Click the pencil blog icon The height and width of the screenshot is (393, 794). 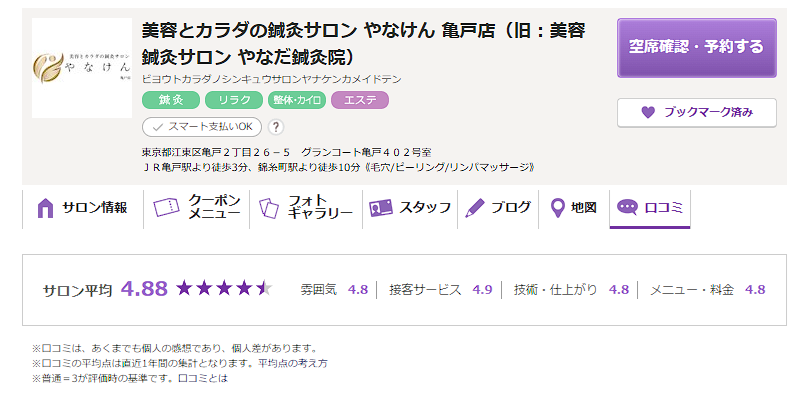474,208
